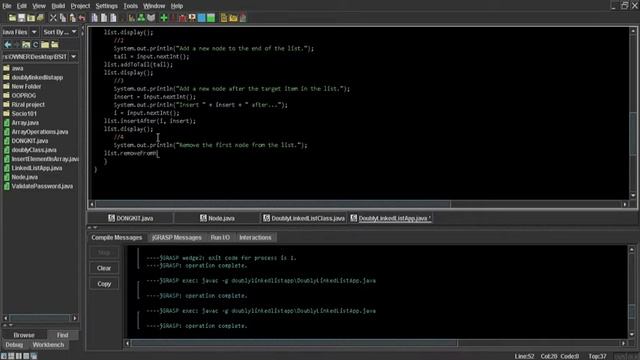
Task: Go back with the blue arrow in browser
Action: tap(8, 44)
